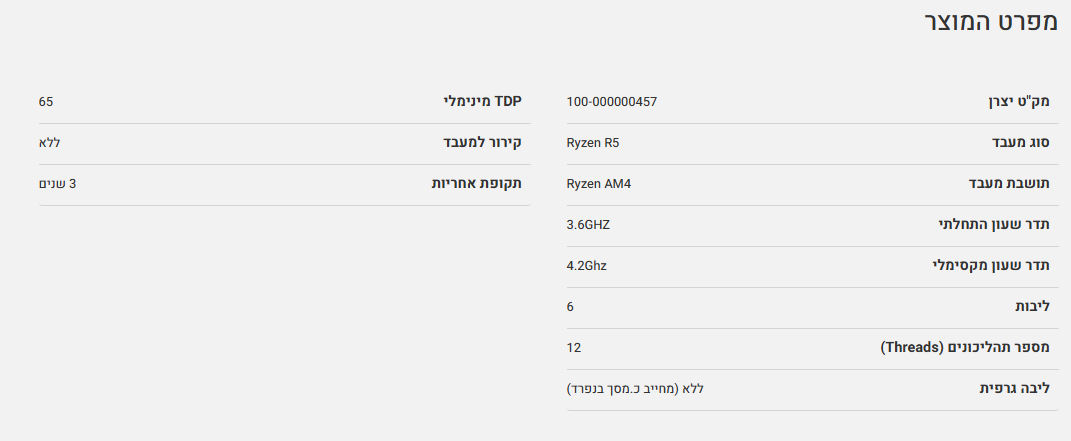This screenshot has width=1071, height=441.
Task: Select the 4.2Ghz max clock value
Action: click(x=586, y=266)
